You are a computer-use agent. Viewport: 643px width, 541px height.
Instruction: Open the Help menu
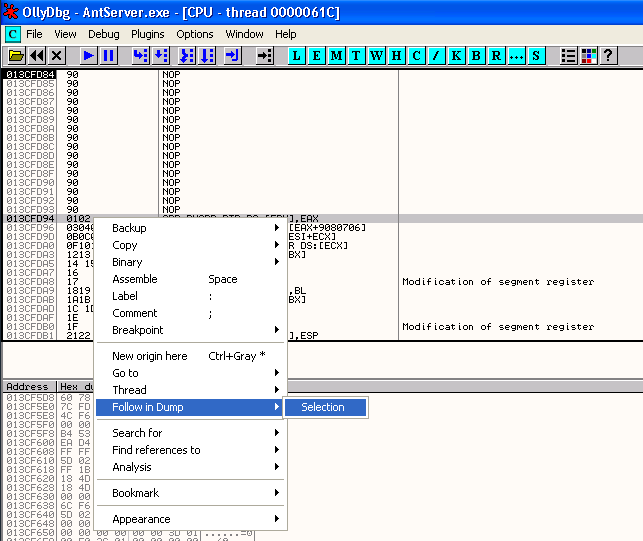[286, 34]
